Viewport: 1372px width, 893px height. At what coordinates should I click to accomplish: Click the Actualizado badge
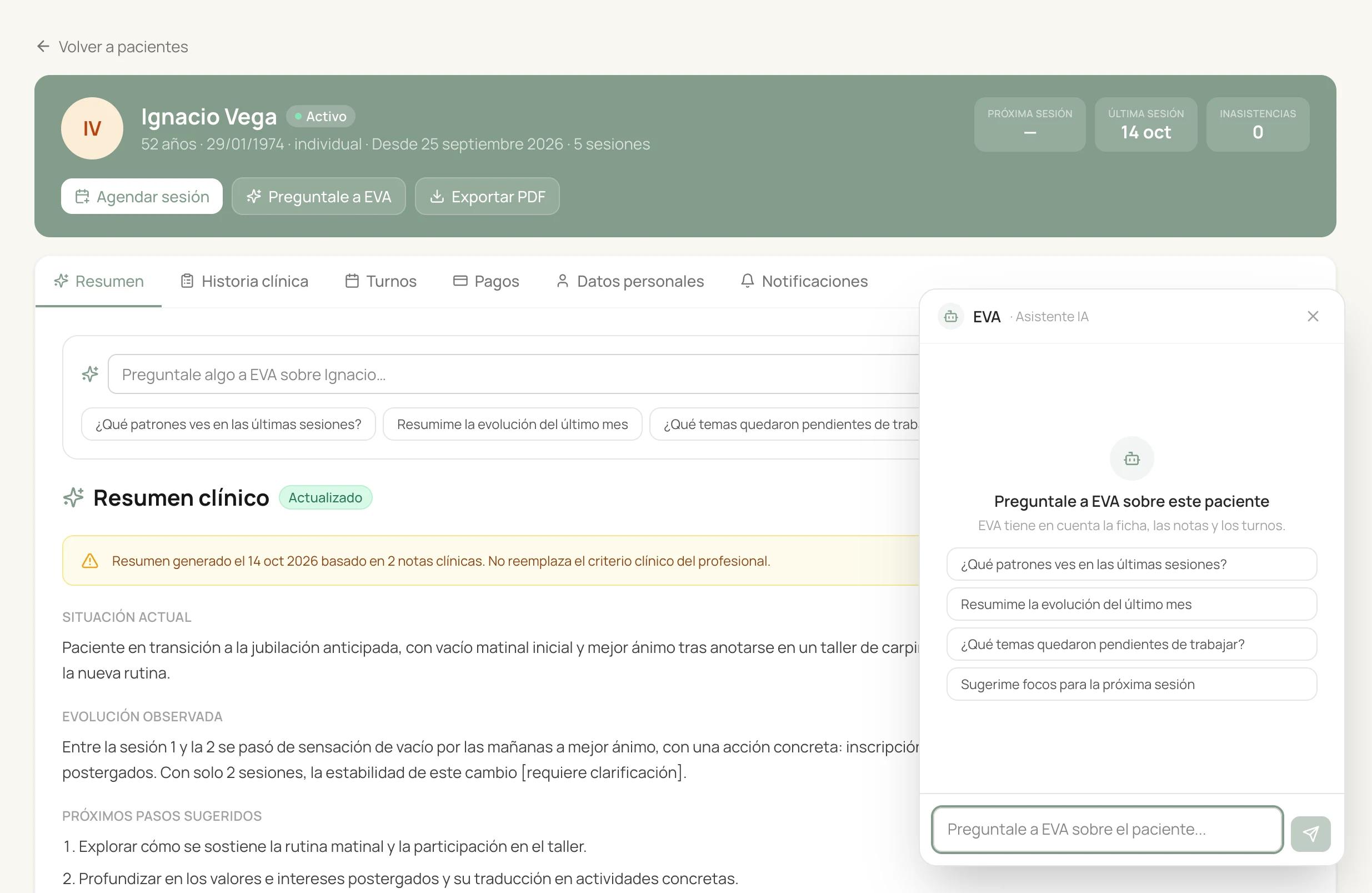coord(325,497)
